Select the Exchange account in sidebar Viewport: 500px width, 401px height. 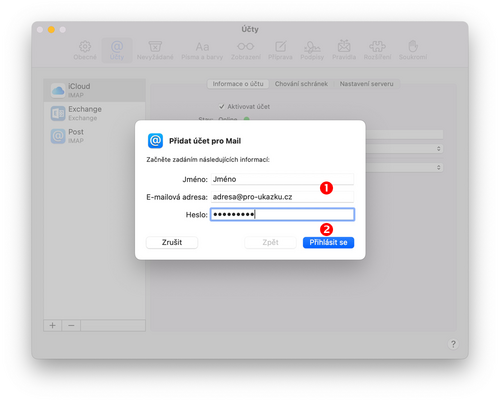click(x=95, y=113)
